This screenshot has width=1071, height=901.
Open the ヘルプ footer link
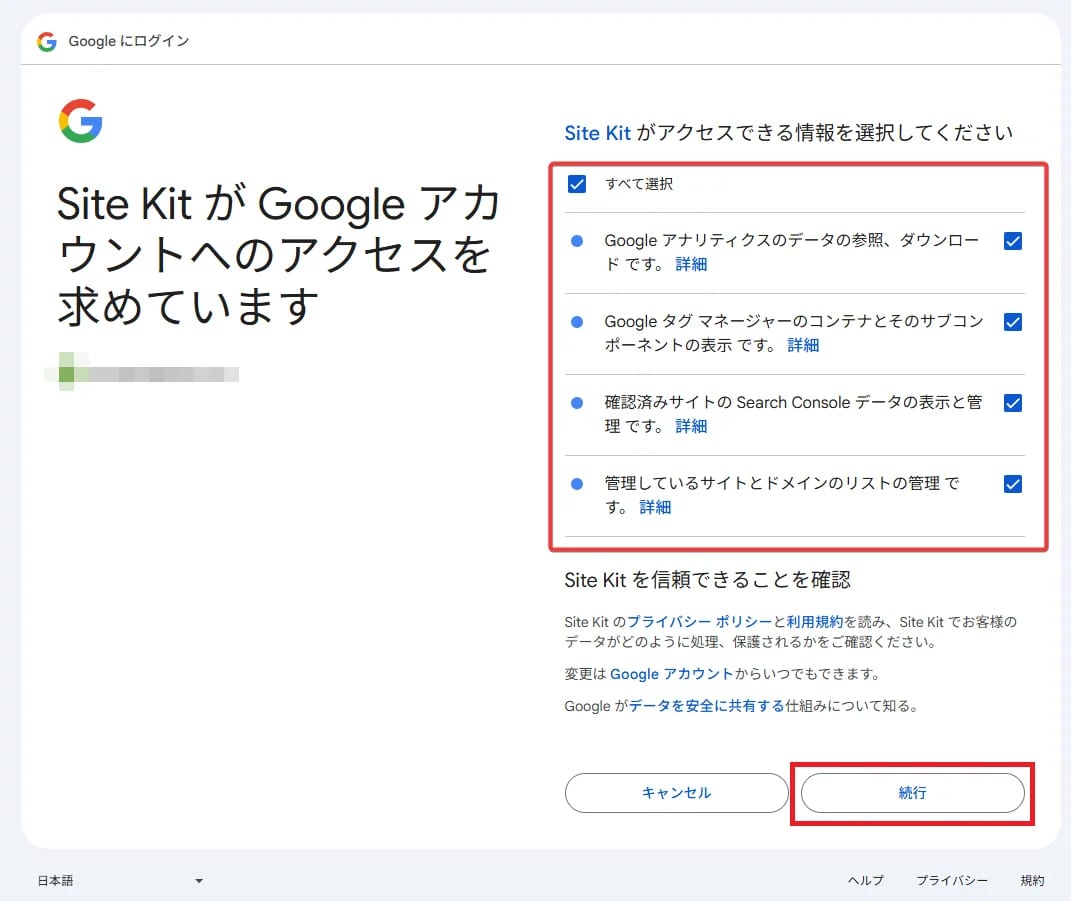click(x=865, y=881)
